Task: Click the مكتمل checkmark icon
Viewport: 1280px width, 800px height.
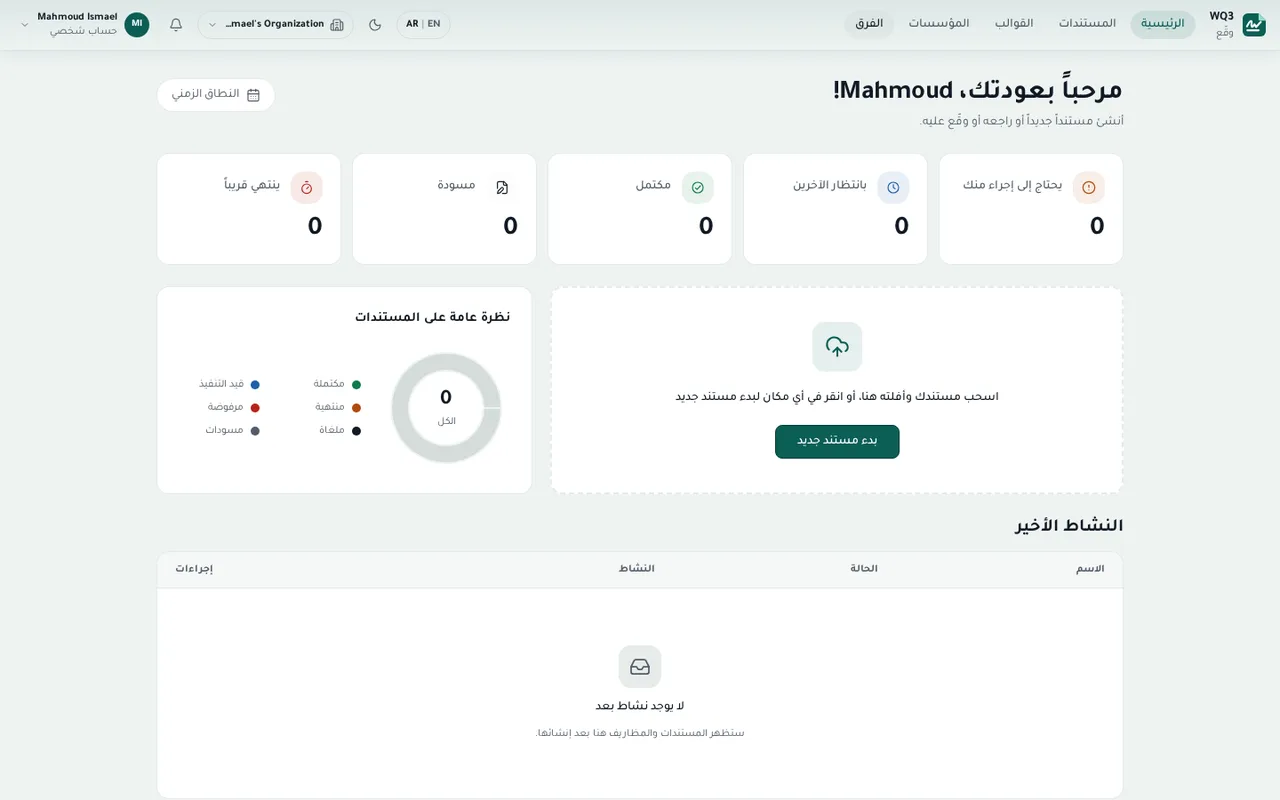Action: coord(698,187)
